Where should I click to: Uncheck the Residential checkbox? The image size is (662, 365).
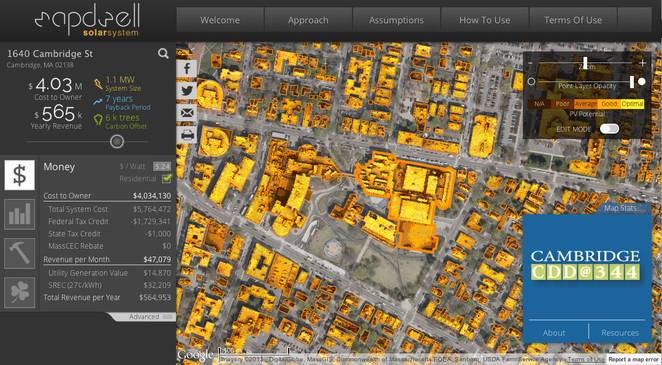click(167, 179)
